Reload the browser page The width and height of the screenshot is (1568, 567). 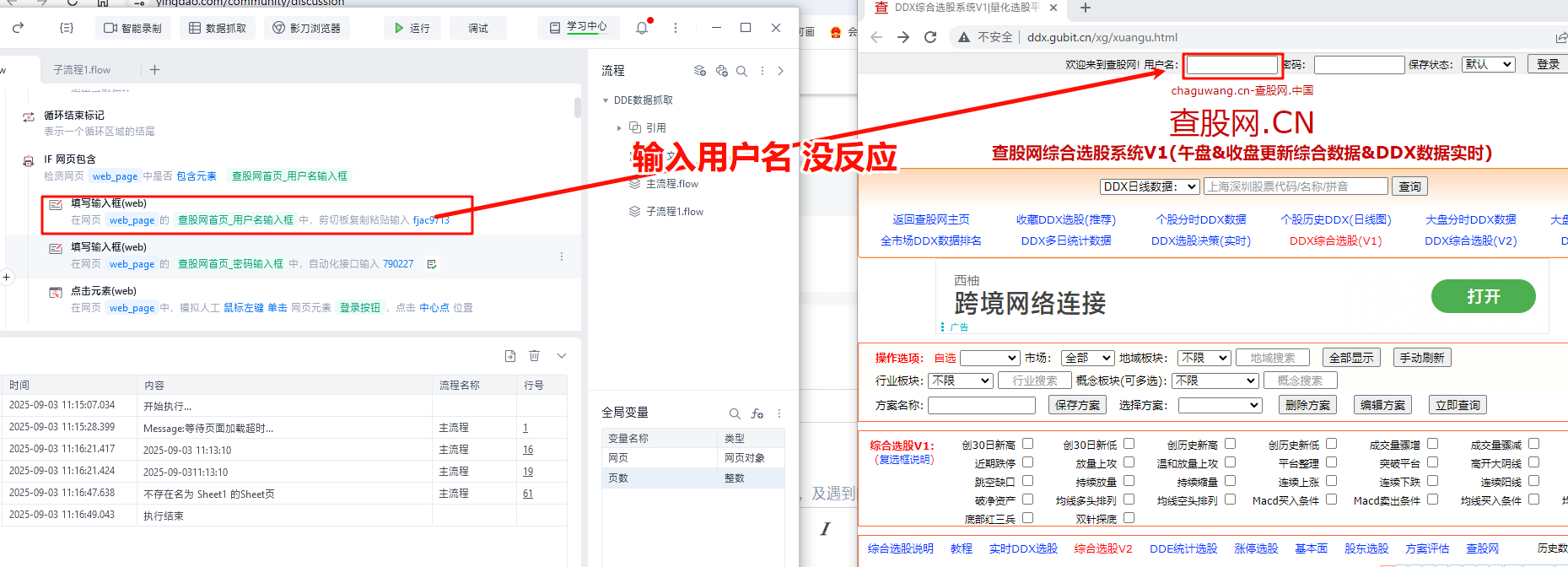point(930,37)
